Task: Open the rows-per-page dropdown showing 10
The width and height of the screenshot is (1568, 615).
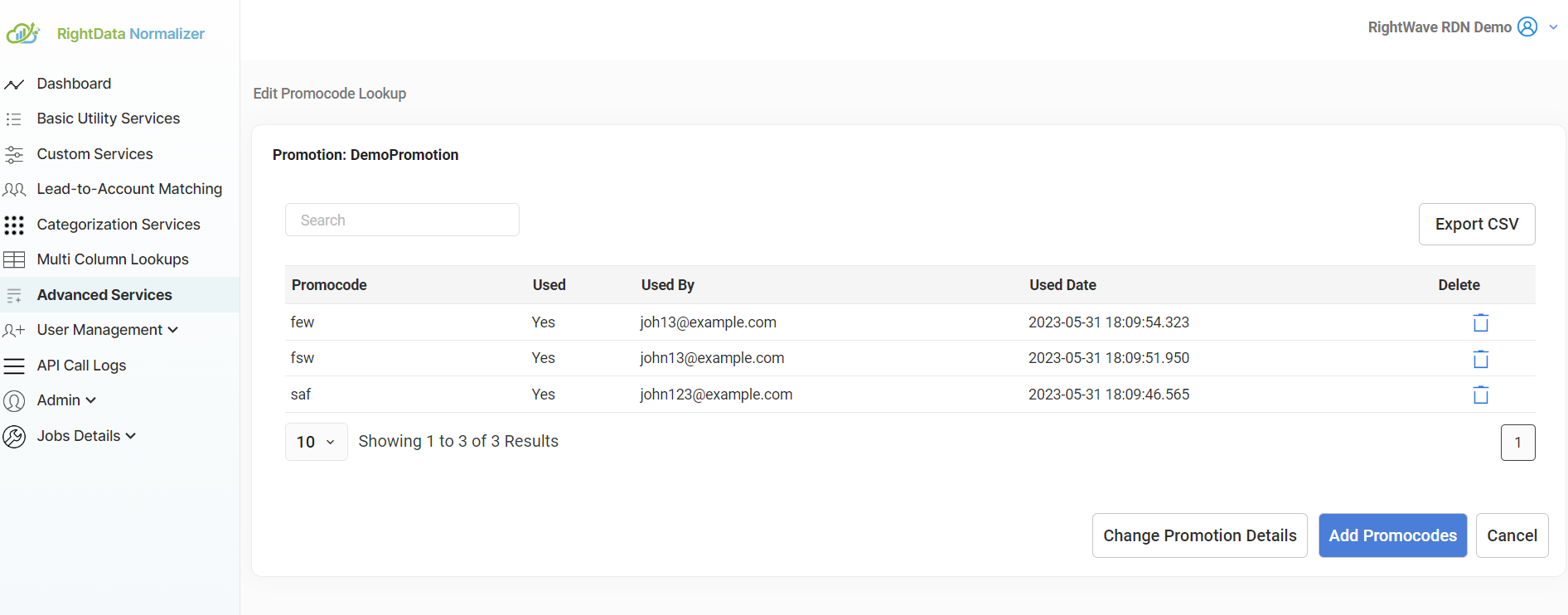Action: (316, 442)
